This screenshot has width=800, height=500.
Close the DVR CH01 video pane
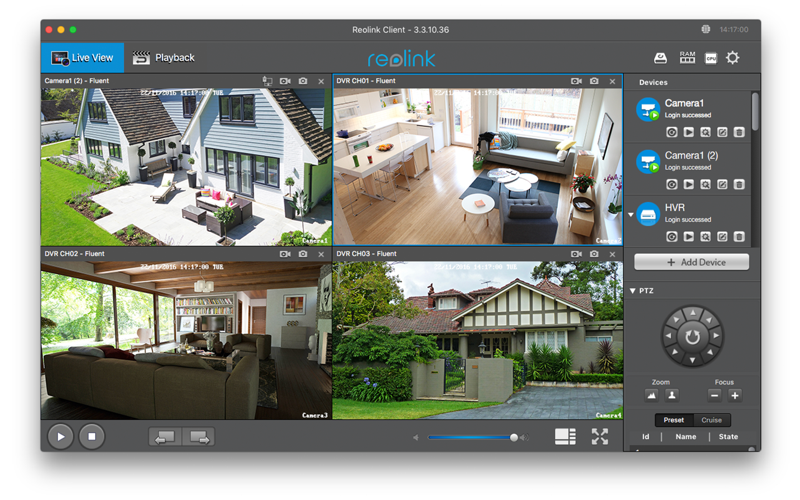point(612,82)
